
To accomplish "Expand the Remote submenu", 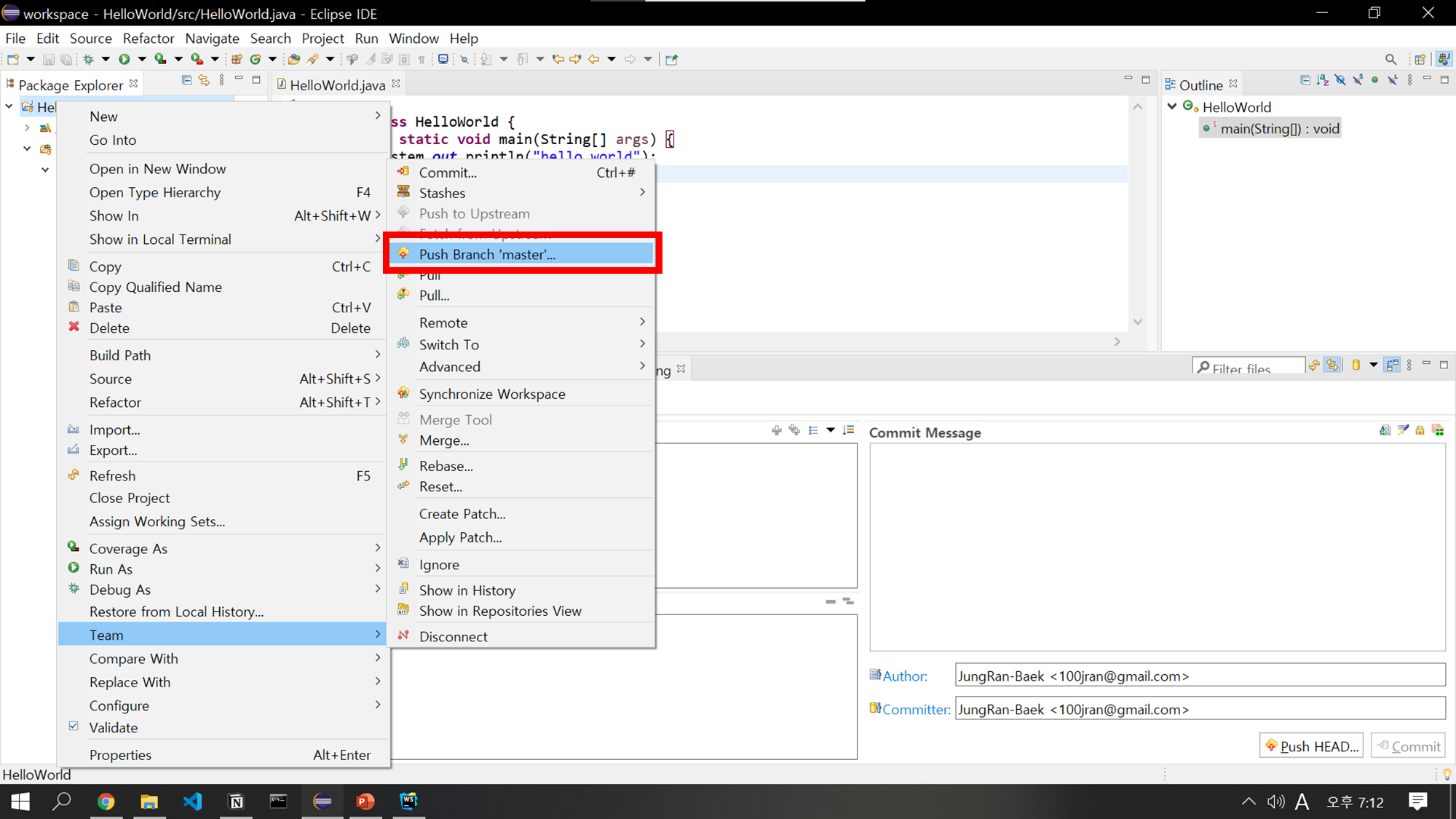I will [x=521, y=323].
